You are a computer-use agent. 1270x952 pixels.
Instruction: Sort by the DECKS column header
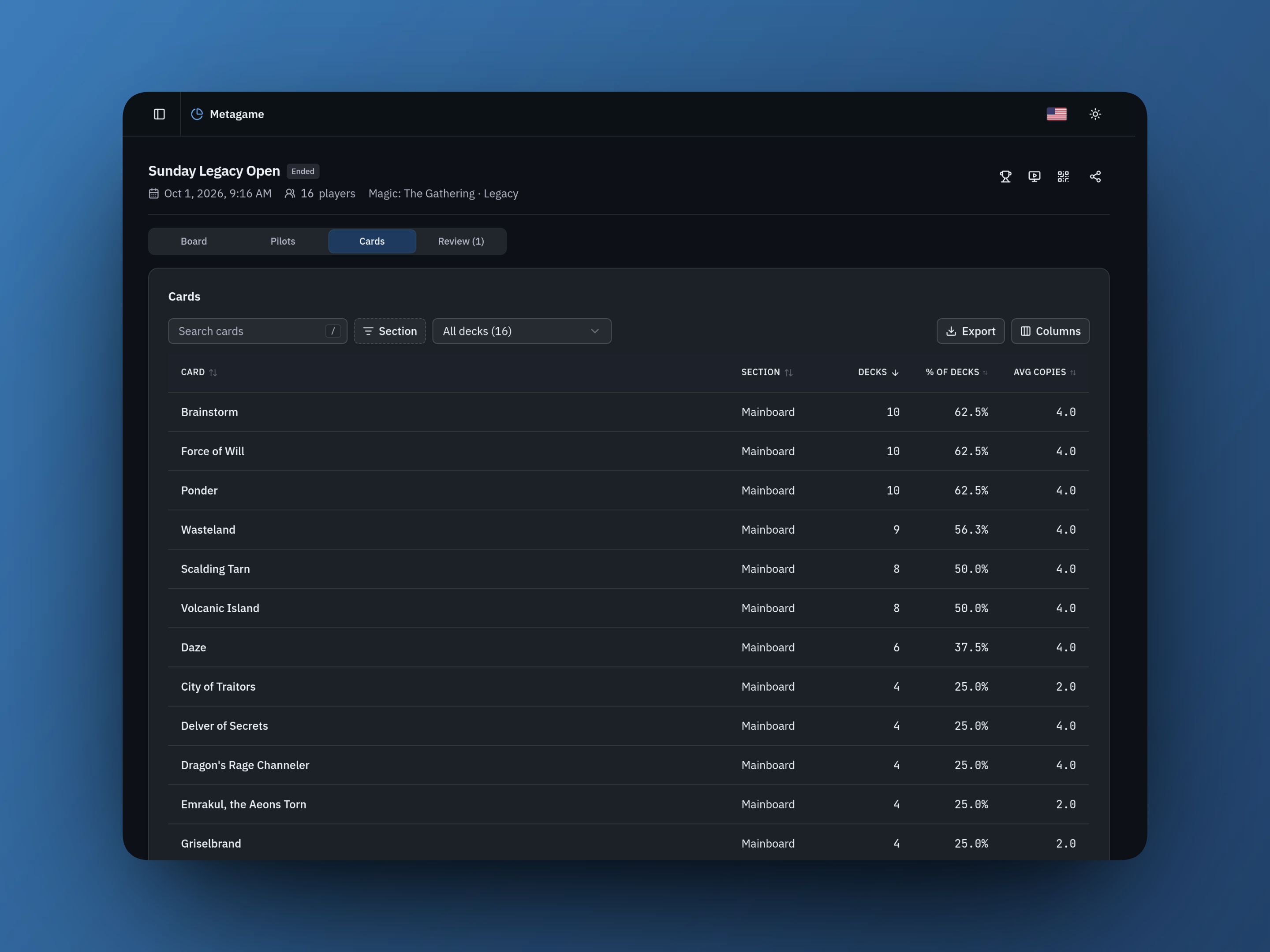click(x=878, y=372)
